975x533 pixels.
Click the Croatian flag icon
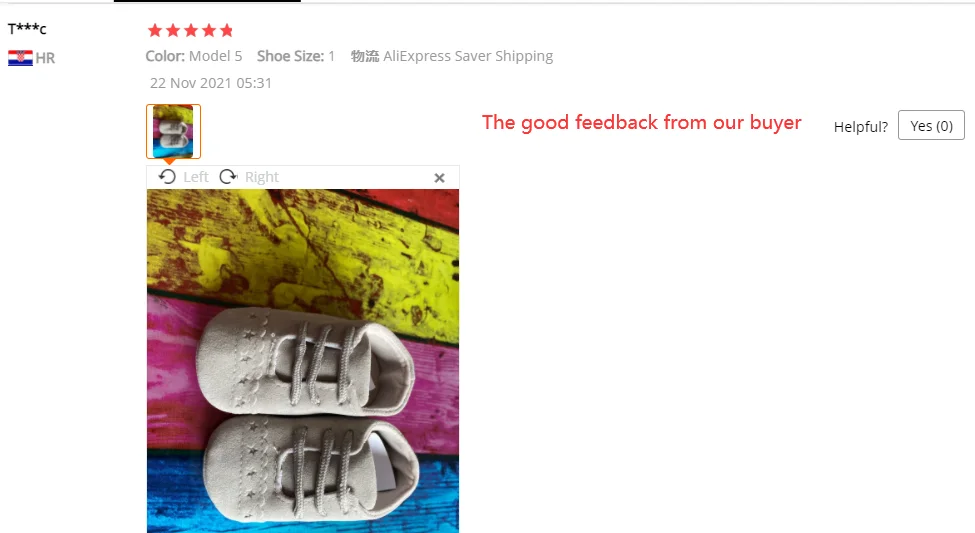point(20,58)
